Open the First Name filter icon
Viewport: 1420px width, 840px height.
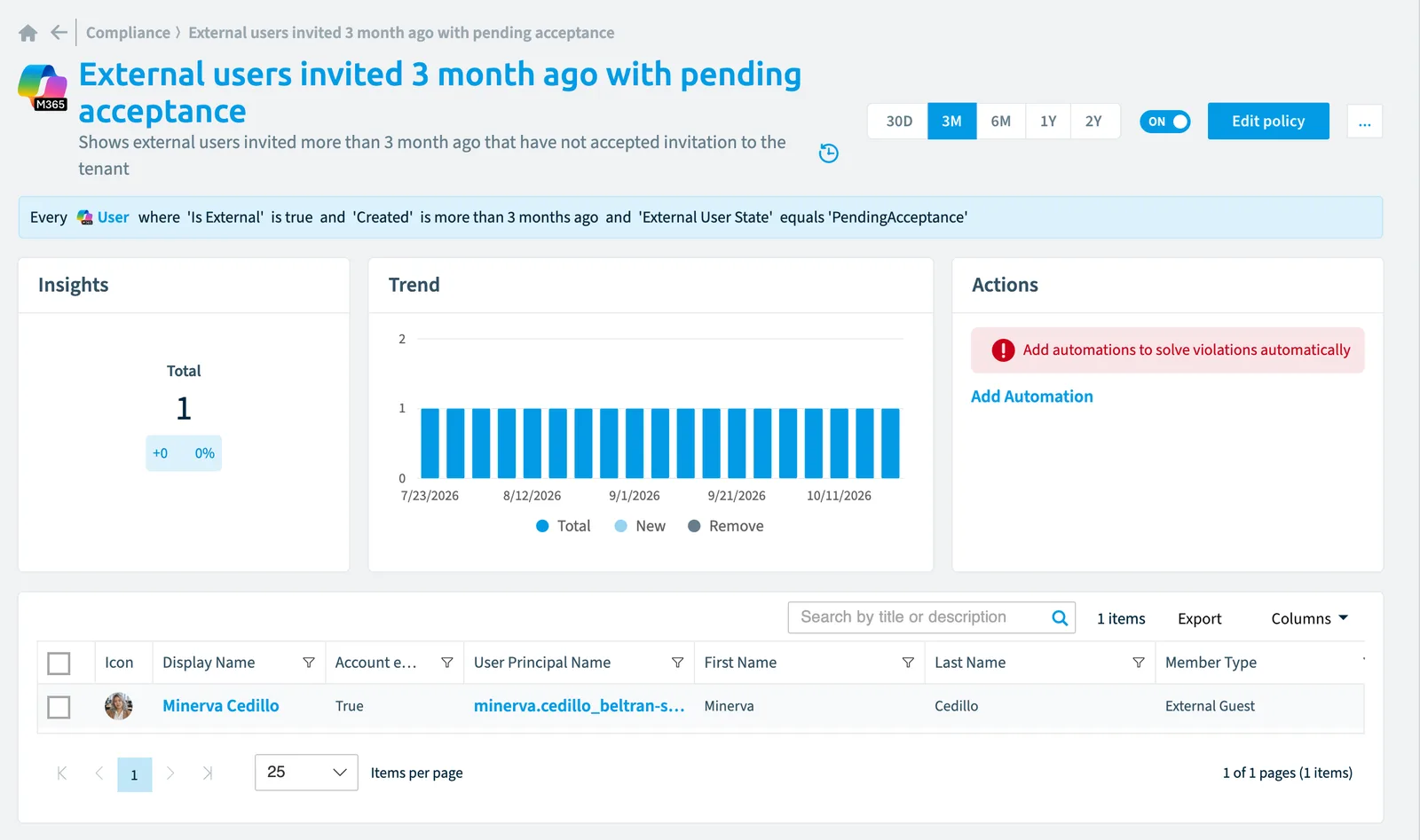pos(908,663)
